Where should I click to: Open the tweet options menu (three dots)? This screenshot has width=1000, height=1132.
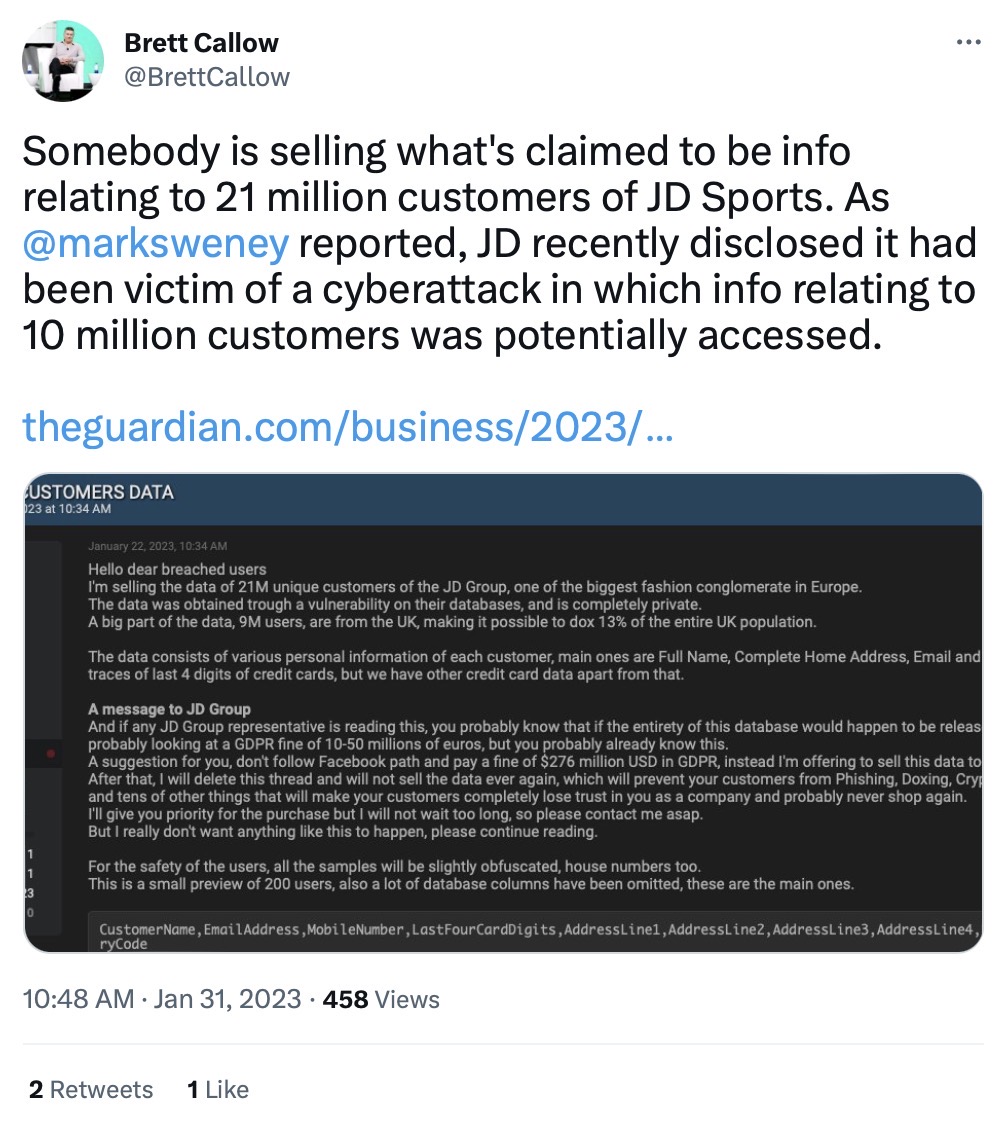pyautogui.click(x=969, y=42)
